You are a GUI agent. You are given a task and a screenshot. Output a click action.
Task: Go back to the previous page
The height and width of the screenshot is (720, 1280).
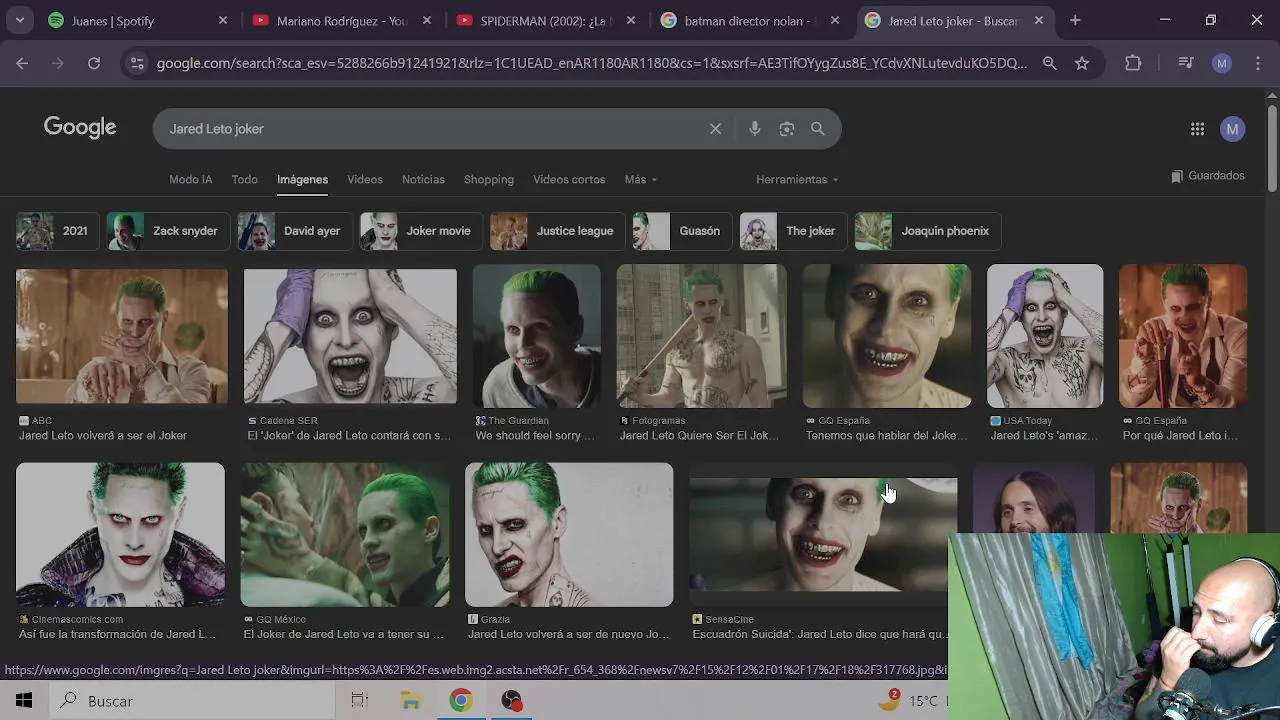[22, 63]
